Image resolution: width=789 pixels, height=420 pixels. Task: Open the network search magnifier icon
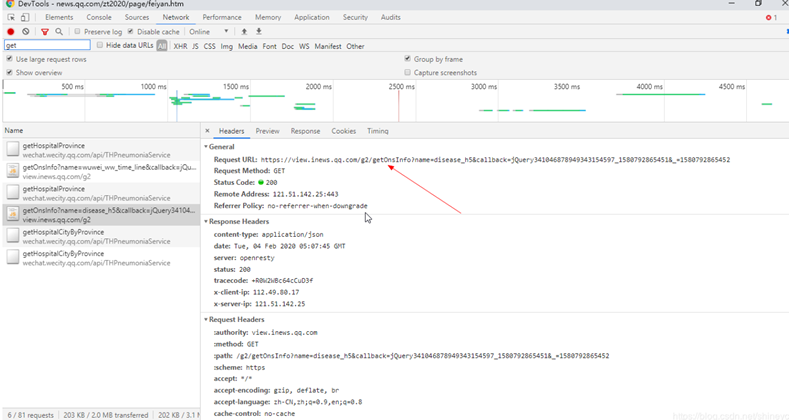(59, 32)
